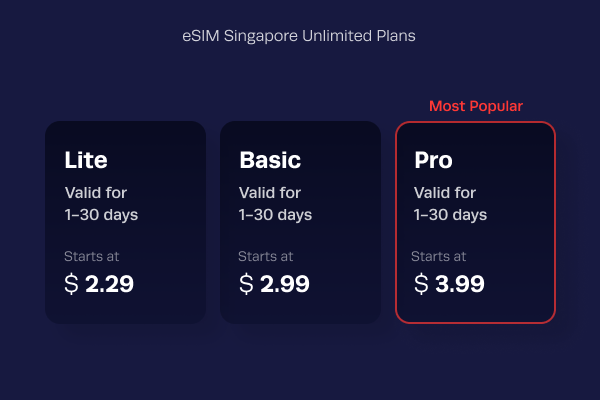Click the dollar sign in Lite price

[x=72, y=284]
